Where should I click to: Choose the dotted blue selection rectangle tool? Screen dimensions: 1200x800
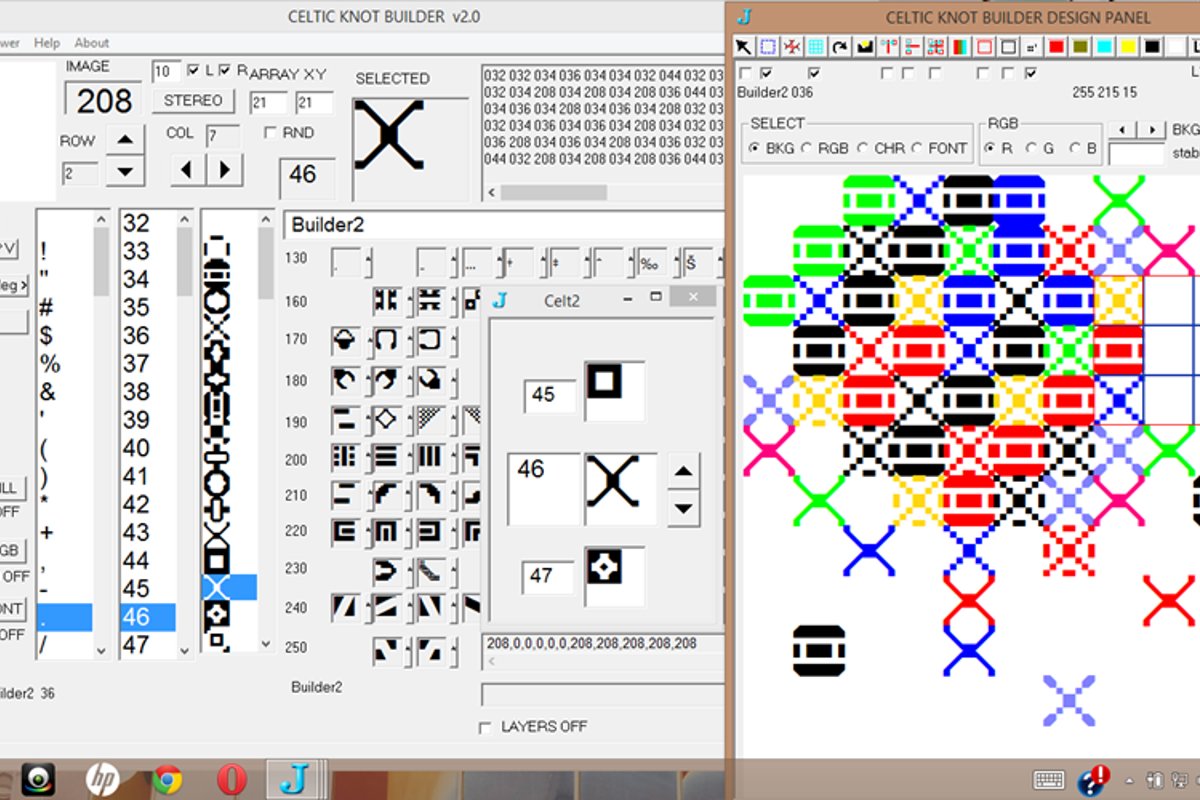(768, 47)
